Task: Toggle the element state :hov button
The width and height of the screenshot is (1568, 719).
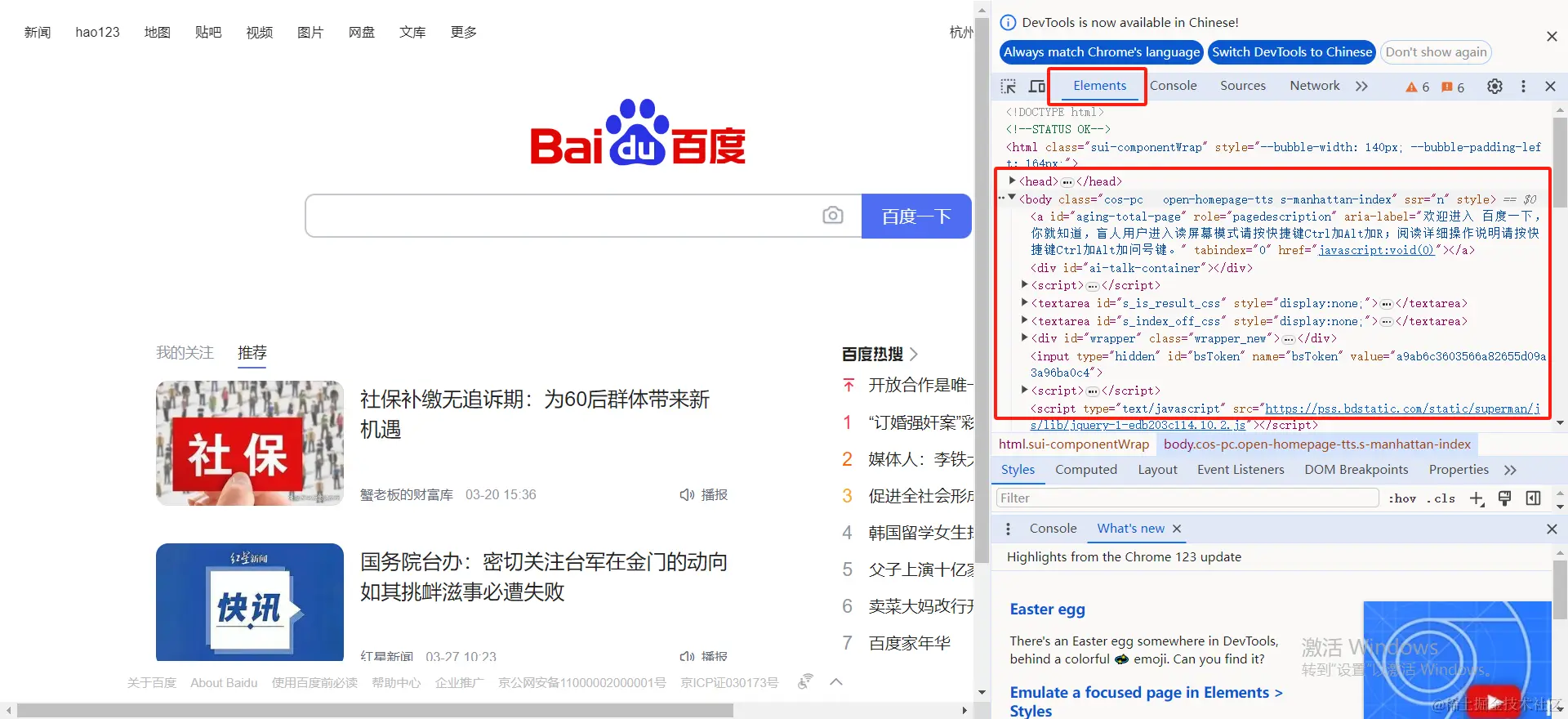Action: pos(1402,498)
